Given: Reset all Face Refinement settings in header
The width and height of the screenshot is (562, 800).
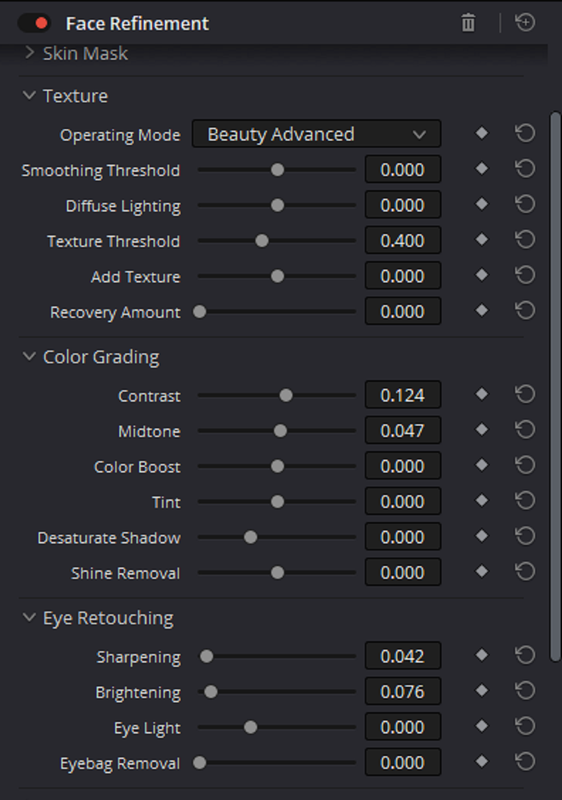Looking at the screenshot, I should coord(525,22).
